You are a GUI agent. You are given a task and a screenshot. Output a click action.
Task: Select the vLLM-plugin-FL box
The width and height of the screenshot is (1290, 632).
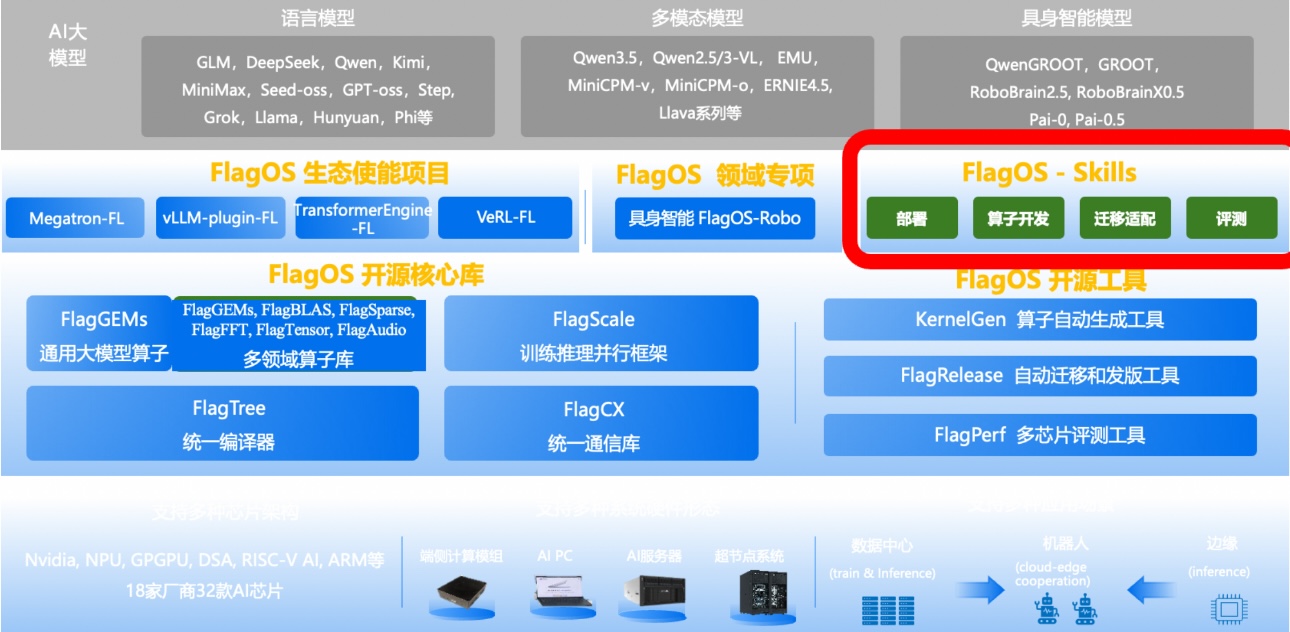tap(220, 218)
